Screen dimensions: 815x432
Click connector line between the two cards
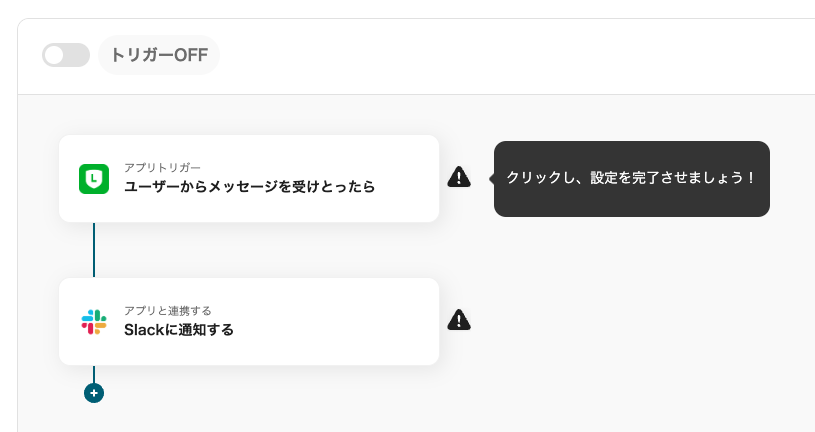coord(94,250)
